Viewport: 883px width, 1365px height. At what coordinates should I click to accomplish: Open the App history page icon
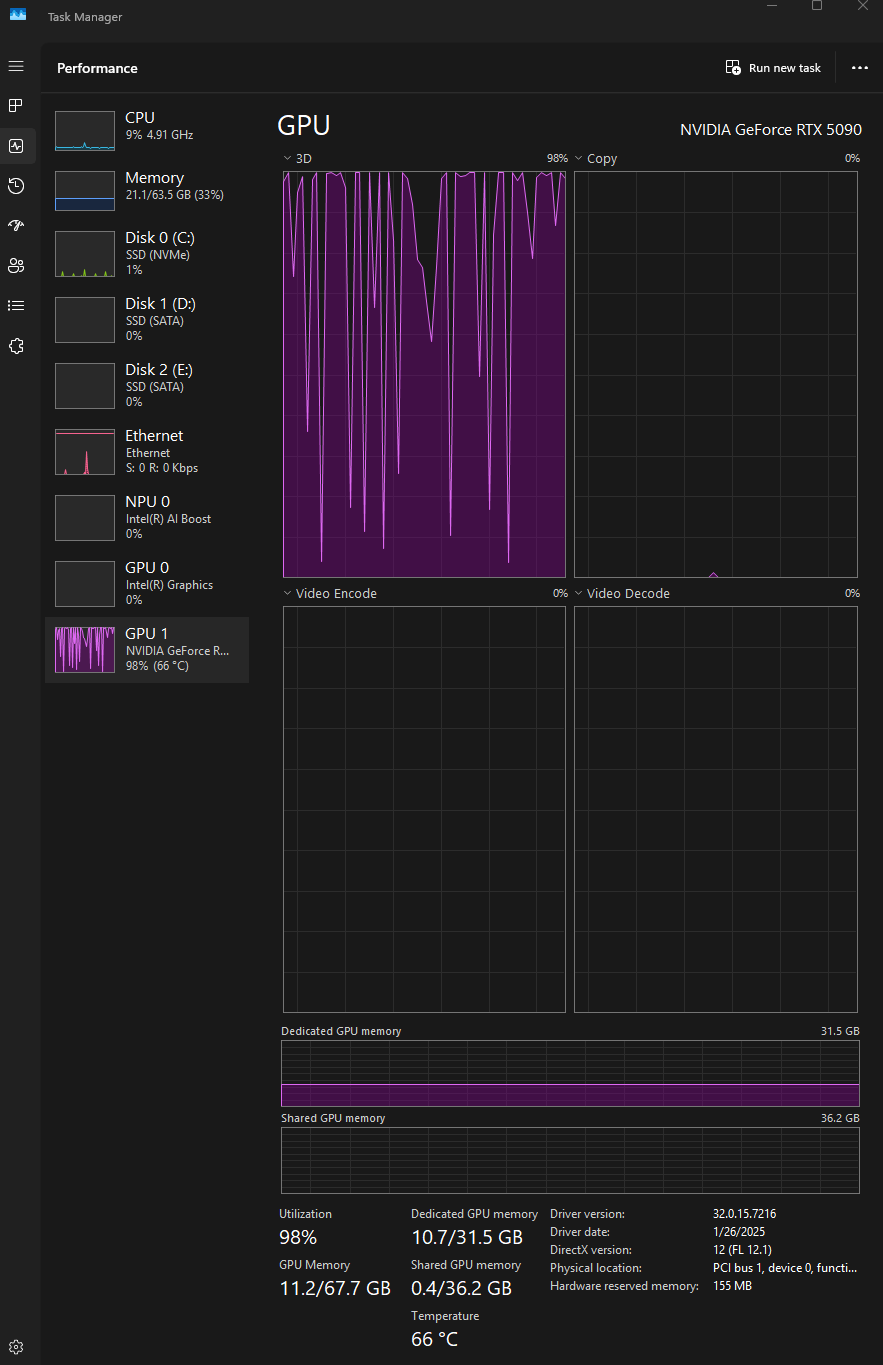click(16, 186)
